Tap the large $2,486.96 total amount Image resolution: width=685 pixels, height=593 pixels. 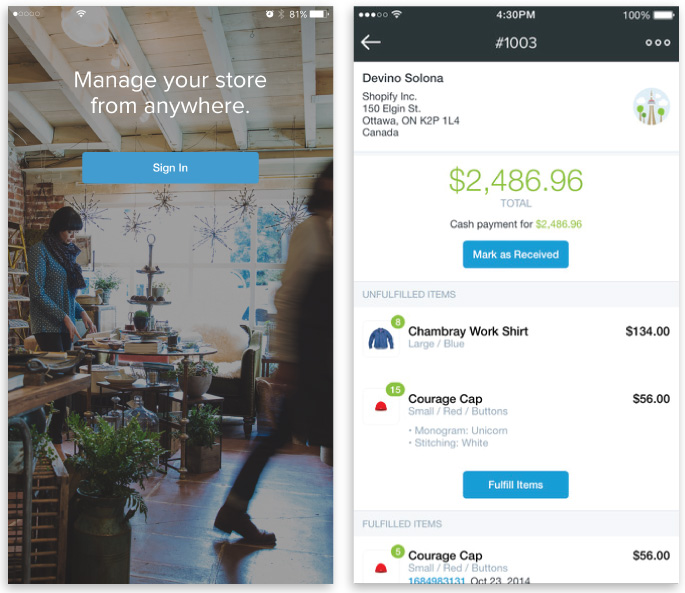coord(515,180)
